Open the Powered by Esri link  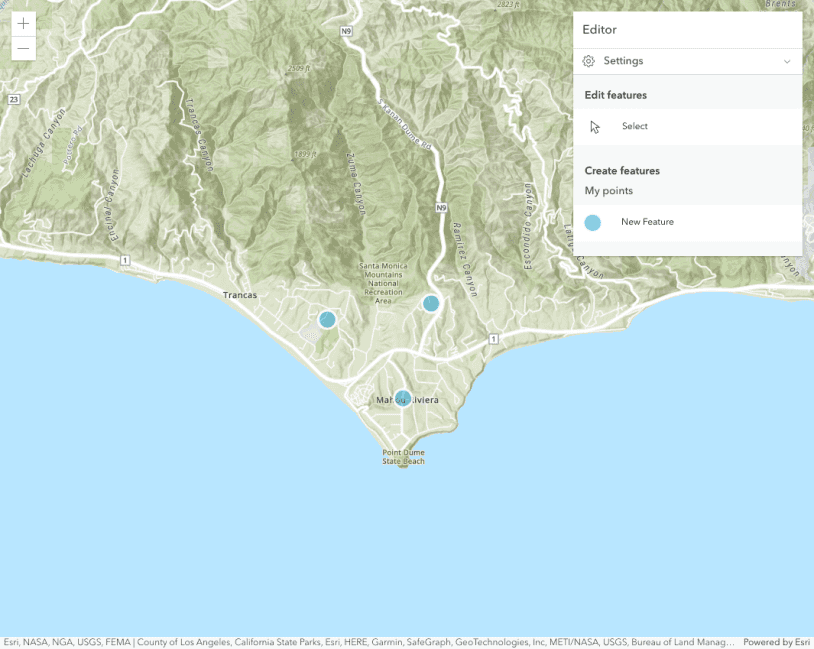pyautogui.click(x=776, y=642)
